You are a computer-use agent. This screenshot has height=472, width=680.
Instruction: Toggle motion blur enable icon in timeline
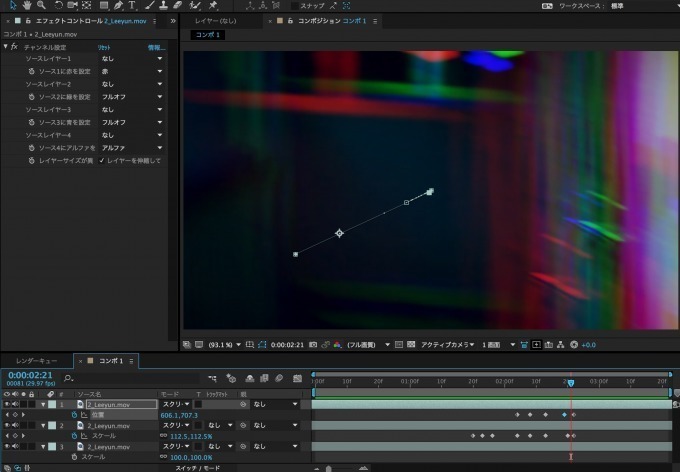(279, 378)
